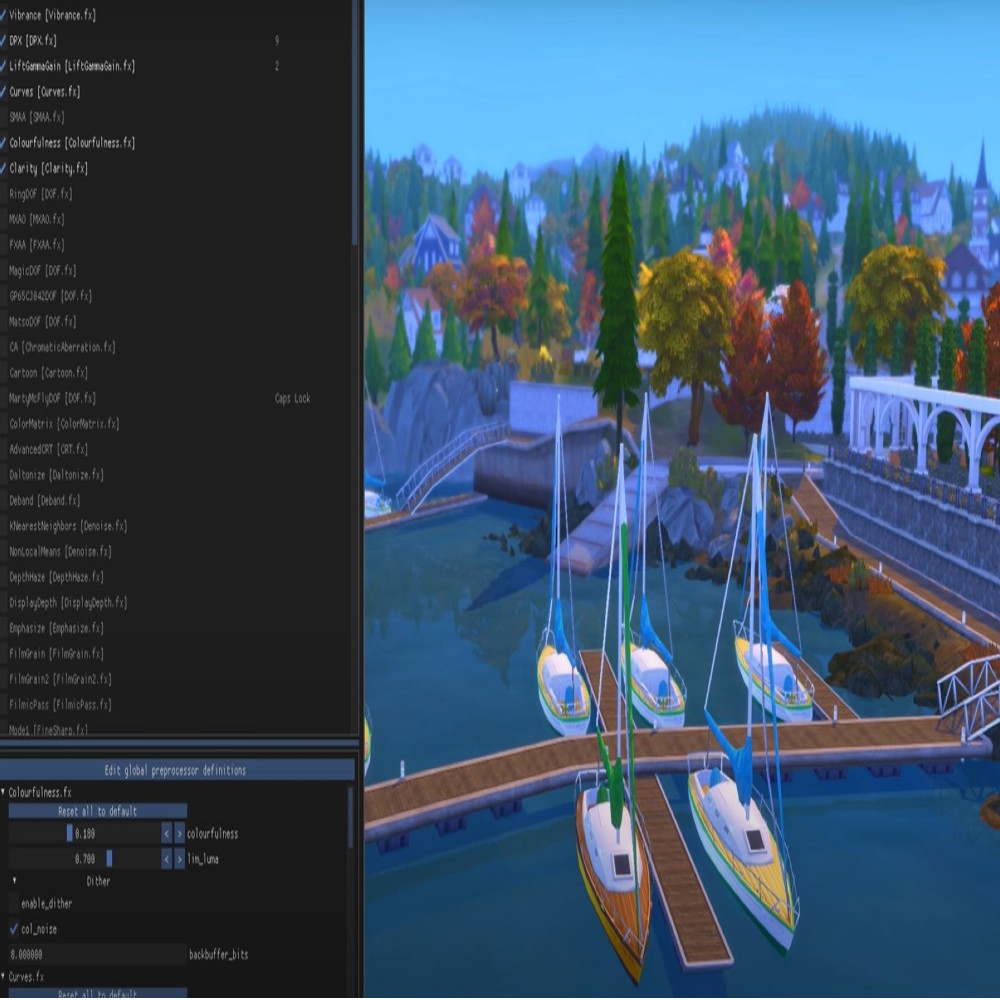Enable the FilmGrain2 effect
Viewport: 1000px width, 1000px height.
tap(3, 679)
